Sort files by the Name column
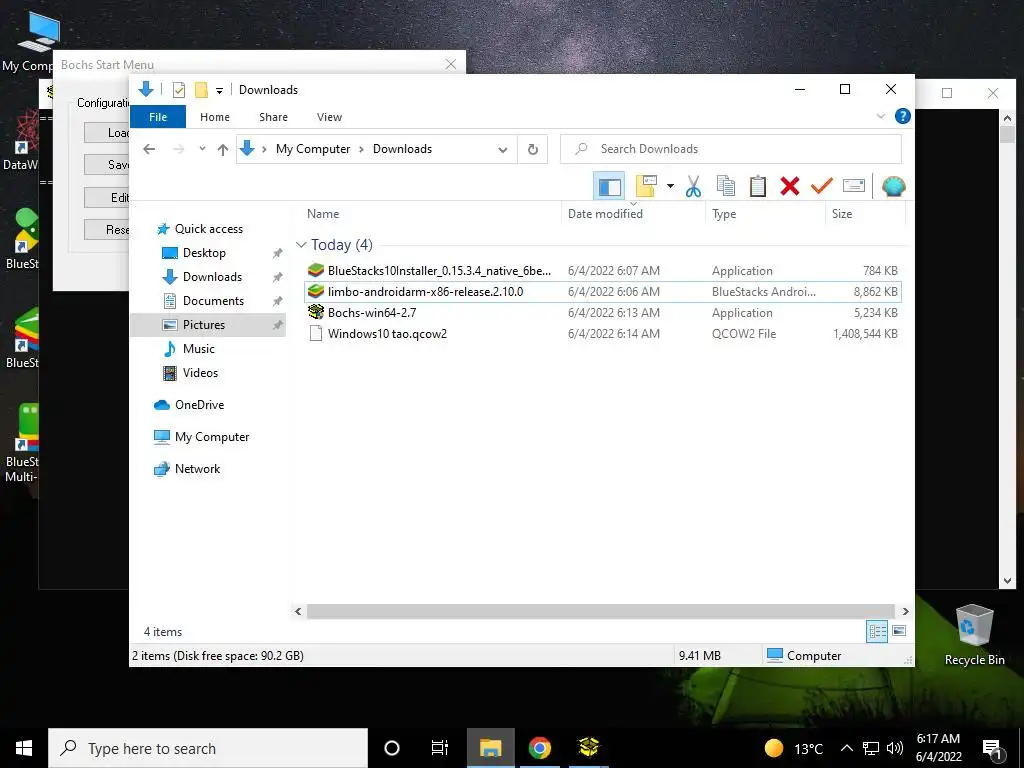Viewport: 1024px width, 768px height. click(x=323, y=214)
